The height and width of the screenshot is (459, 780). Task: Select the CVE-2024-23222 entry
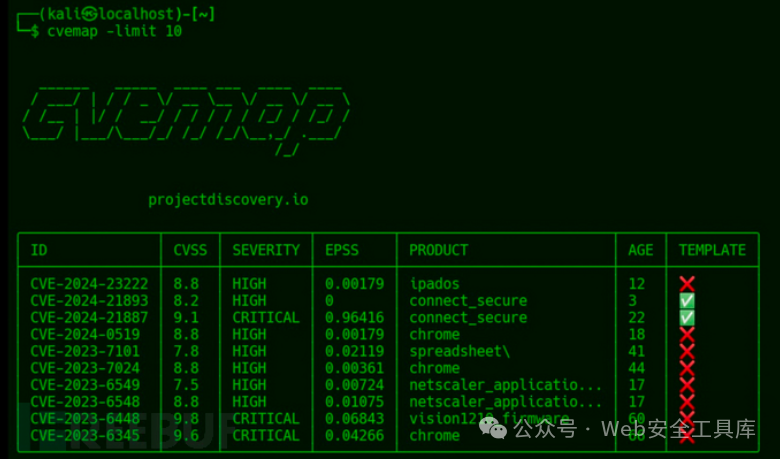coord(90,284)
